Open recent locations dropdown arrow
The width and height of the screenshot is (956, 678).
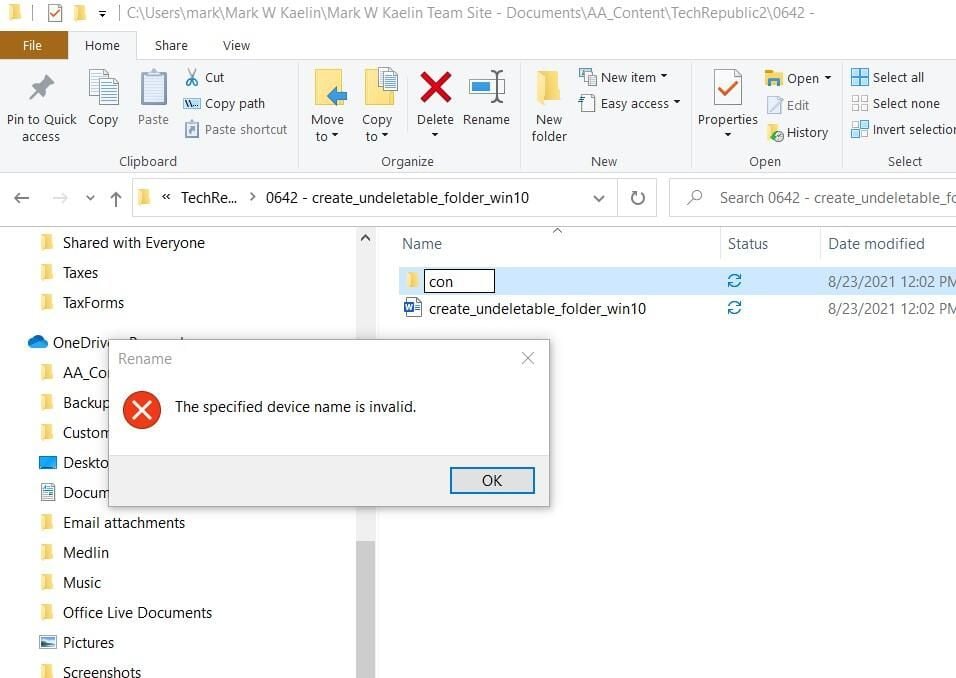(90, 198)
